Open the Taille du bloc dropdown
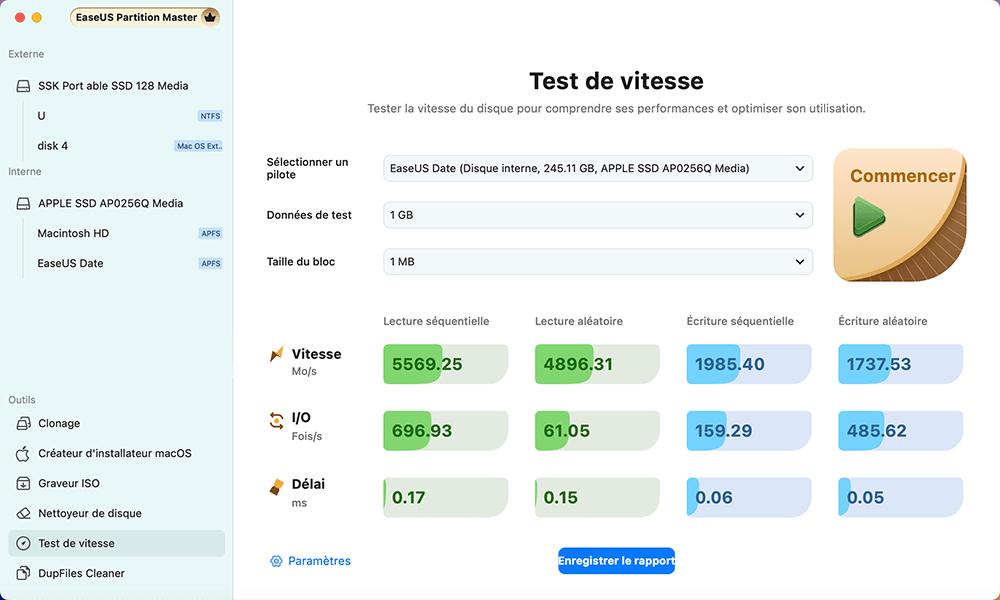 pos(598,261)
